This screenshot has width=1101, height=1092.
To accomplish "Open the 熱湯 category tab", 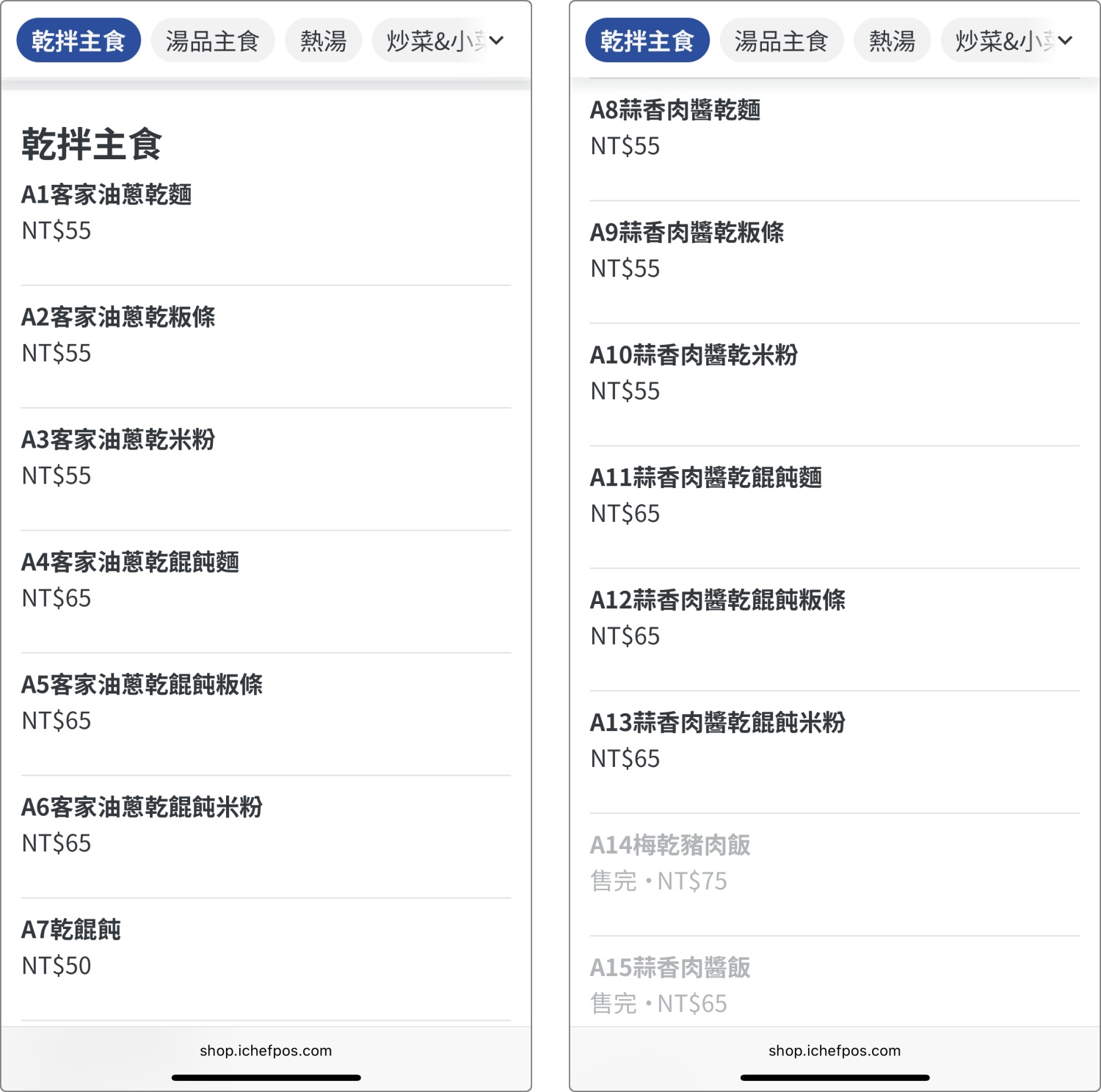I will point(321,40).
